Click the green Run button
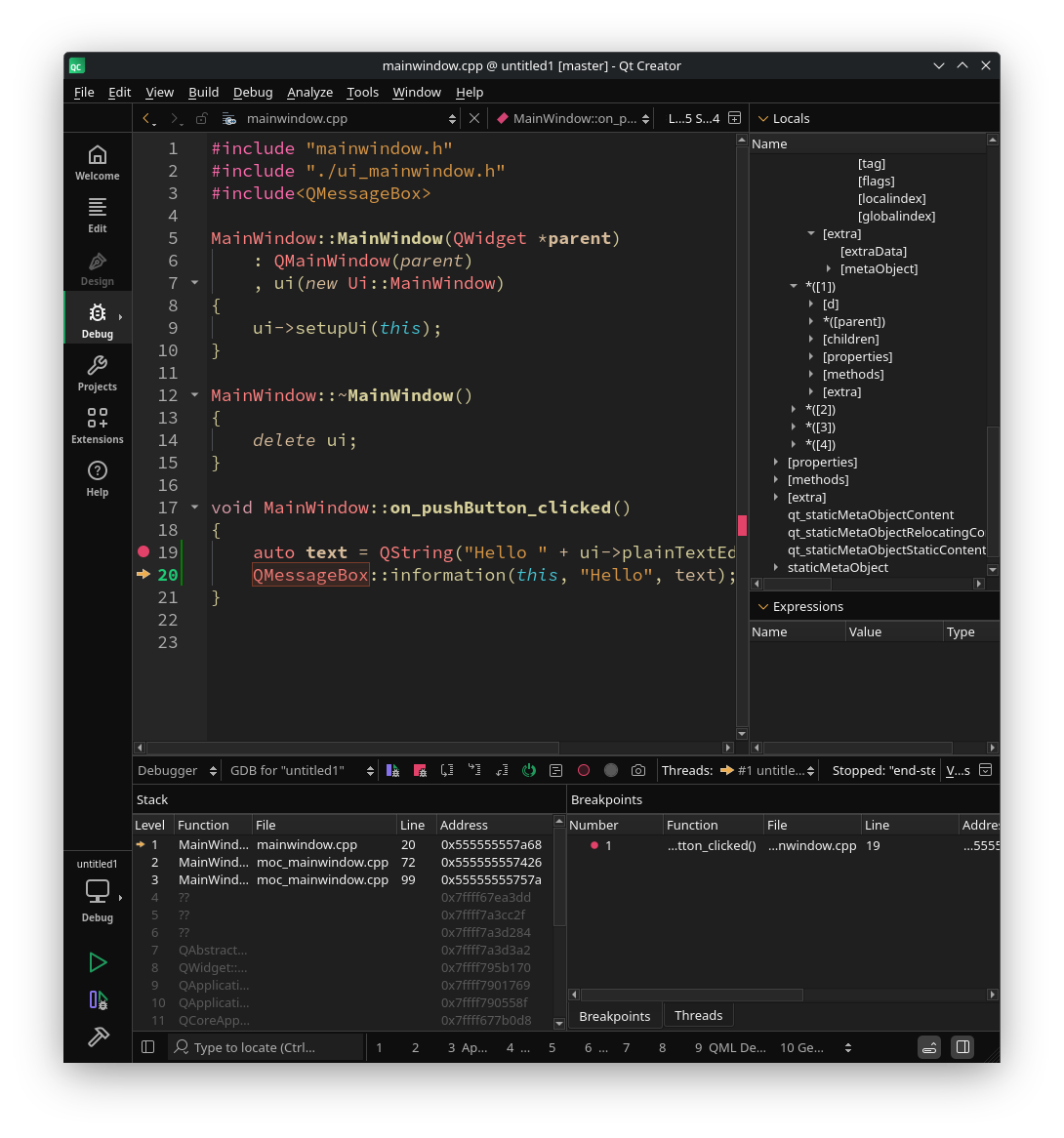Image resolution: width=1064 pixels, height=1138 pixels. pos(98,962)
